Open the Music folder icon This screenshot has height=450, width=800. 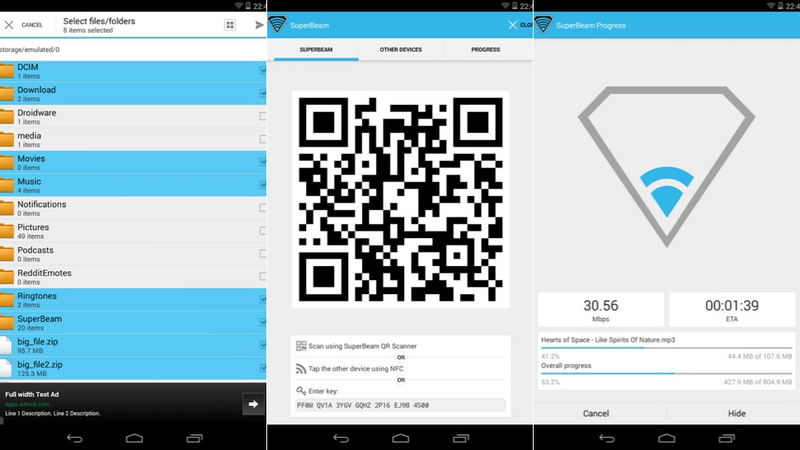(x=7, y=185)
